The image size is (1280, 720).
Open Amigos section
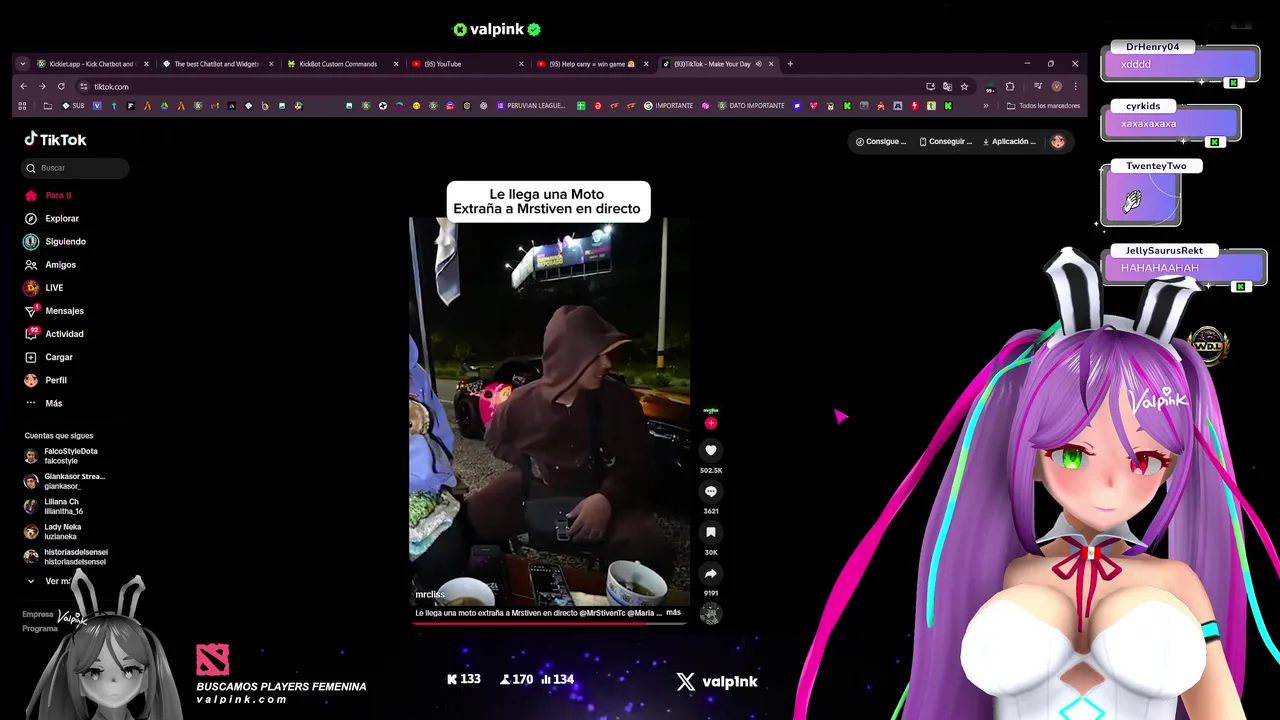tap(50, 264)
